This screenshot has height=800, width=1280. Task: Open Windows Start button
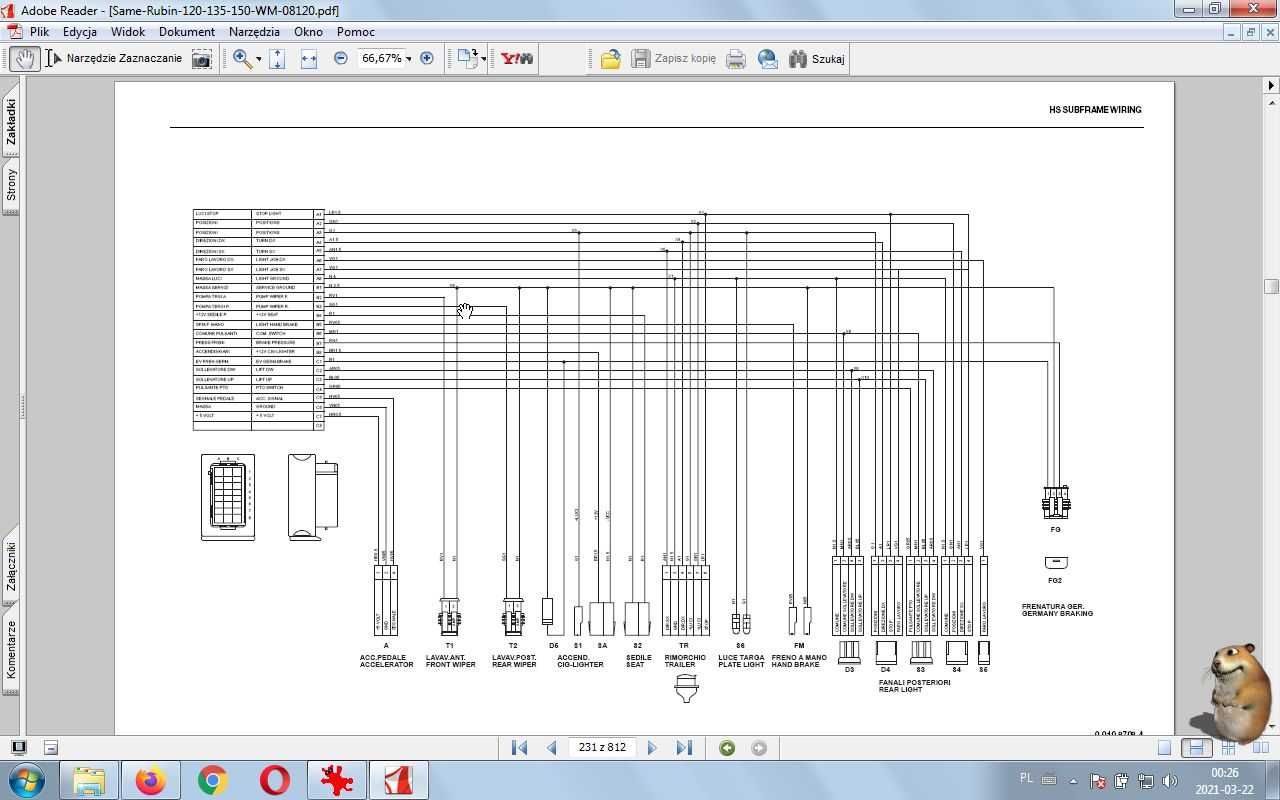click(x=26, y=780)
